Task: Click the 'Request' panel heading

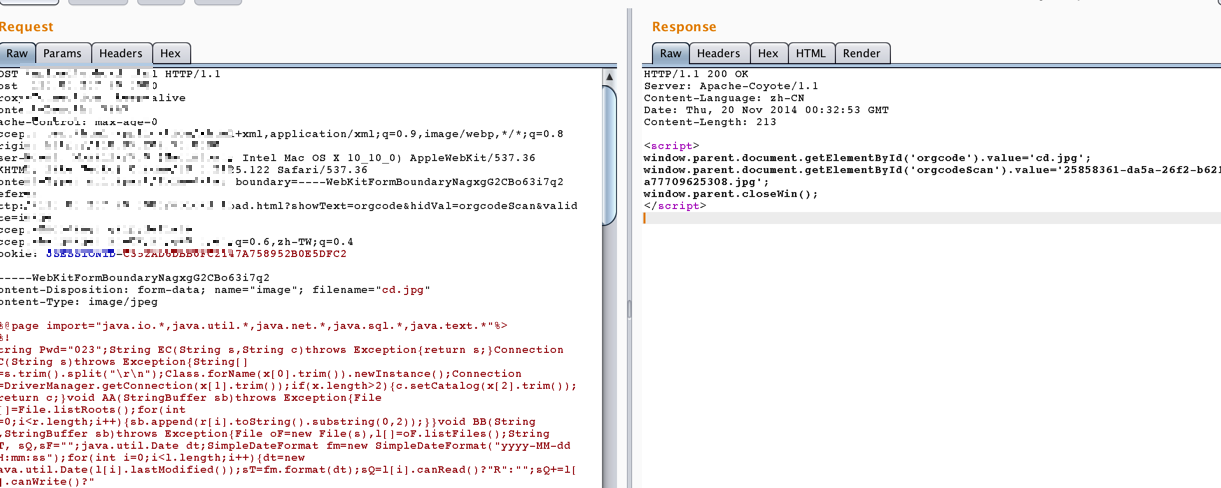Action: (26, 27)
